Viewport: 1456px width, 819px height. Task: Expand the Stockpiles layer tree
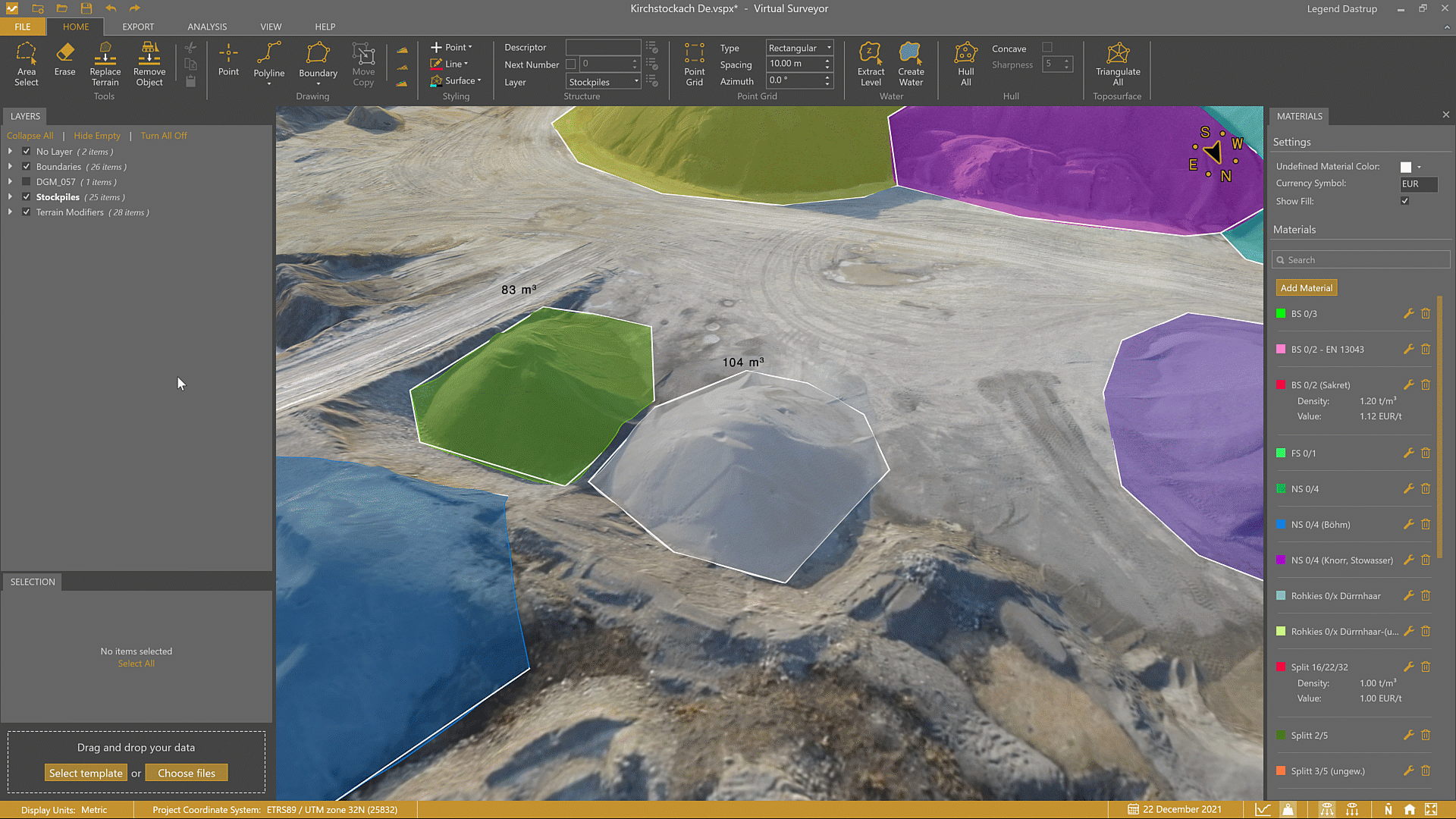10,197
